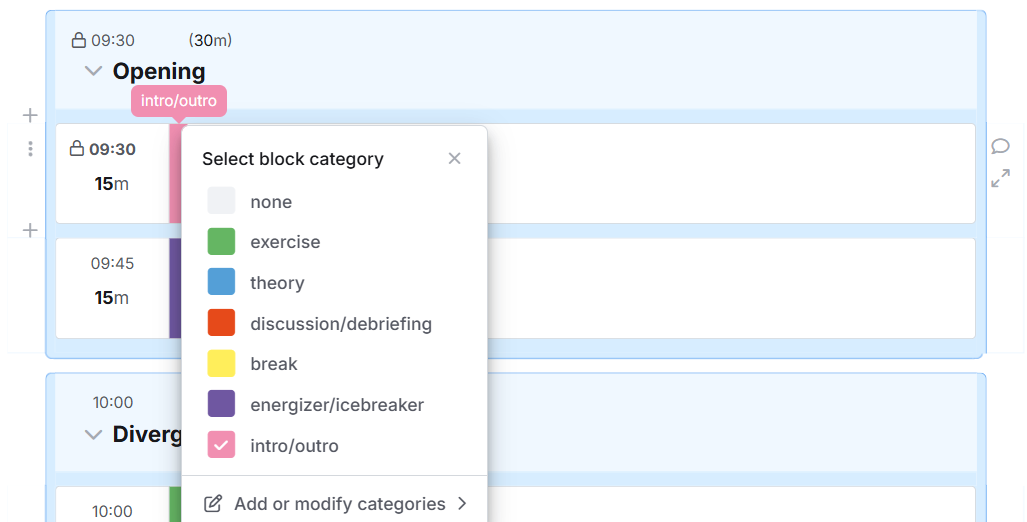This screenshot has width=1027, height=522.
Task: Select the 'break' category label
Action: pos(274,364)
